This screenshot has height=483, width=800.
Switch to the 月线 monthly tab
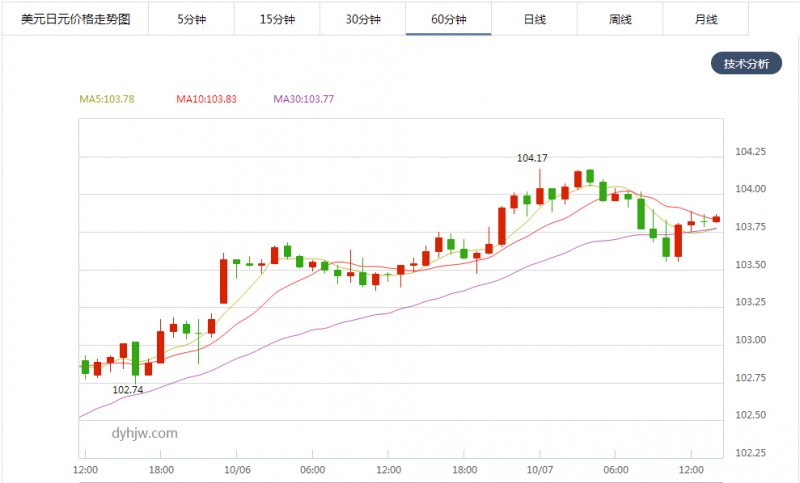tap(706, 19)
